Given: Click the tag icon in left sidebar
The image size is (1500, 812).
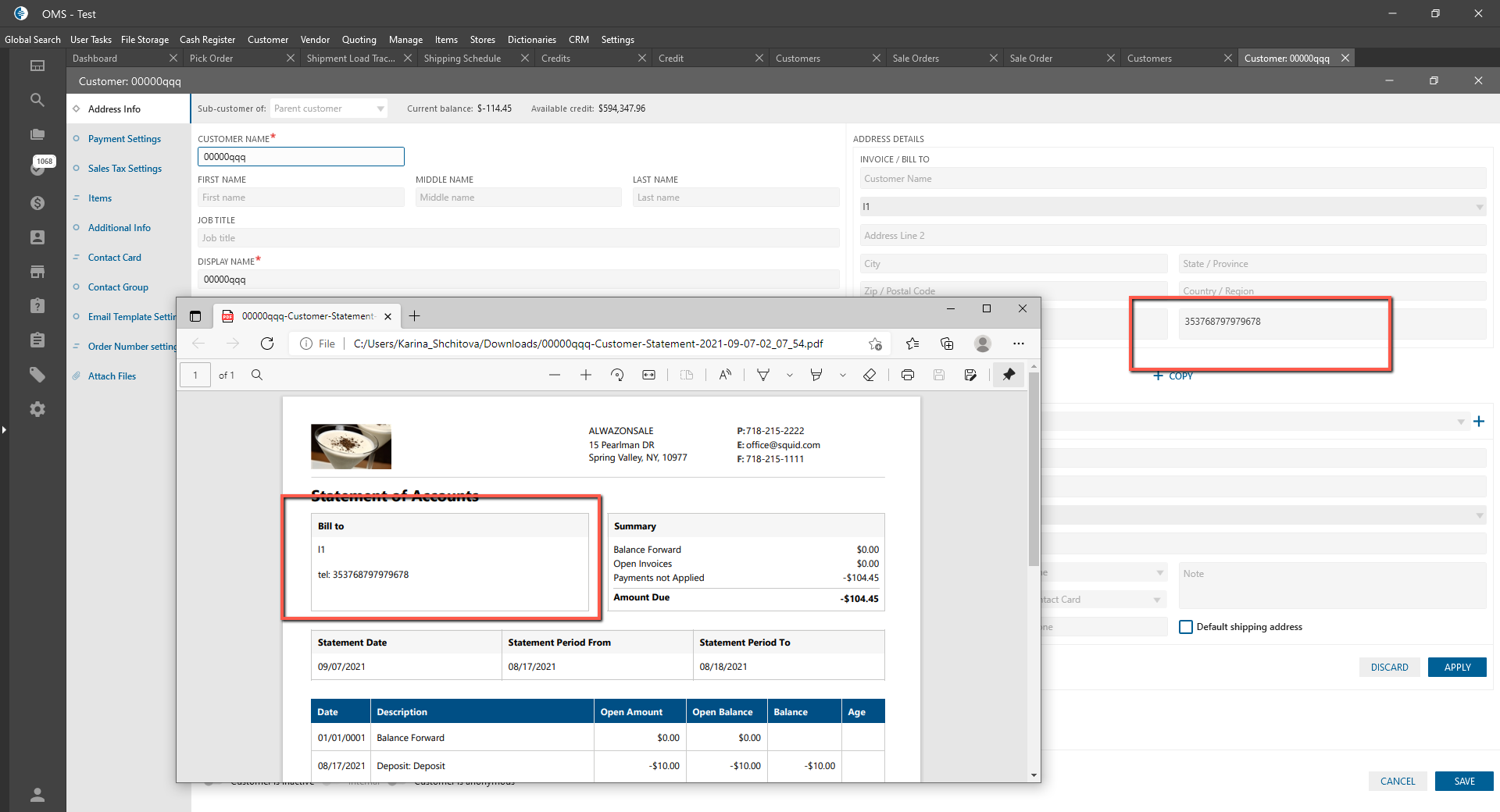Looking at the screenshot, I should (x=37, y=375).
